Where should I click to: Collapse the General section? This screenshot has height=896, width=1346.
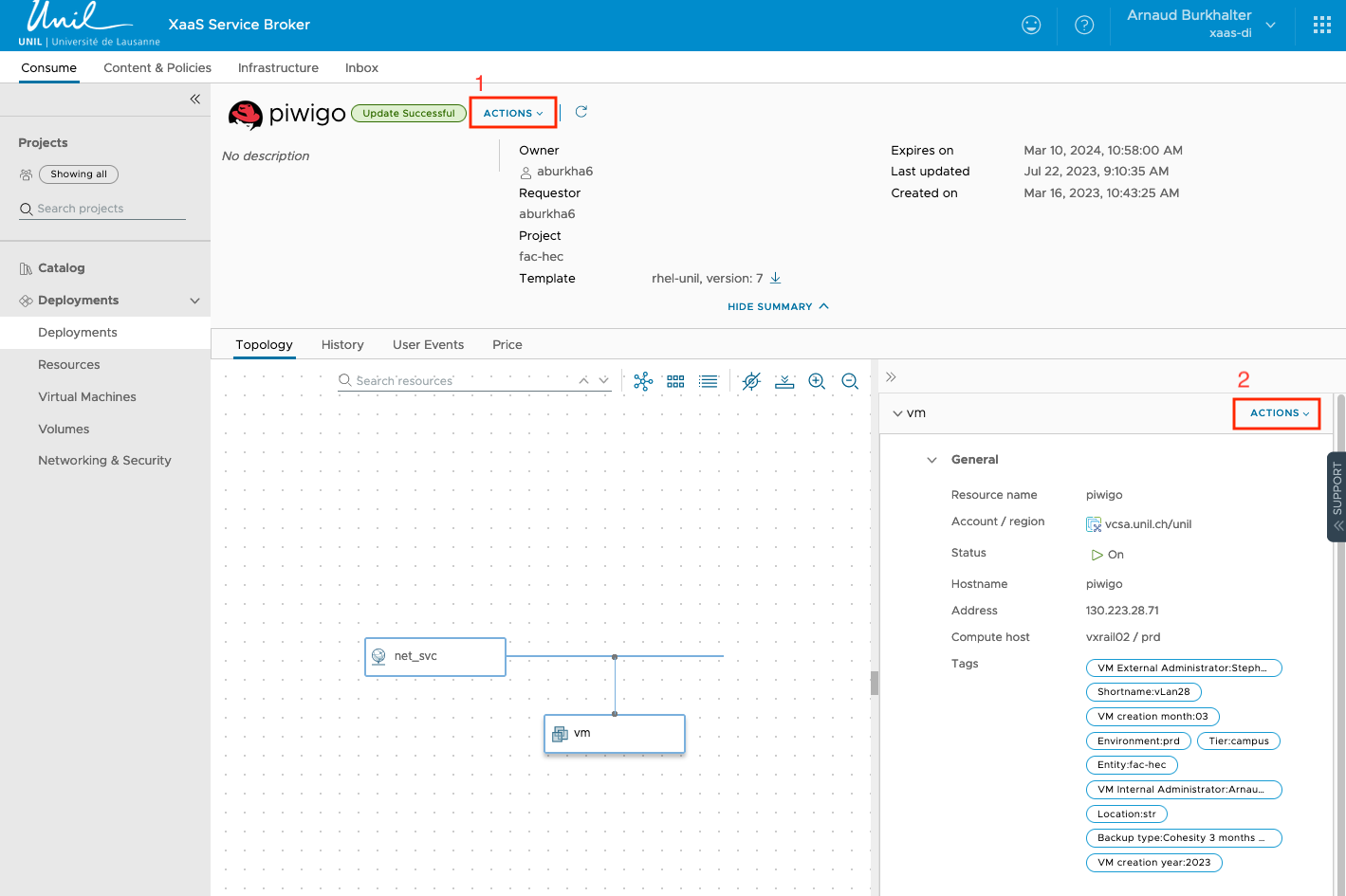931,460
